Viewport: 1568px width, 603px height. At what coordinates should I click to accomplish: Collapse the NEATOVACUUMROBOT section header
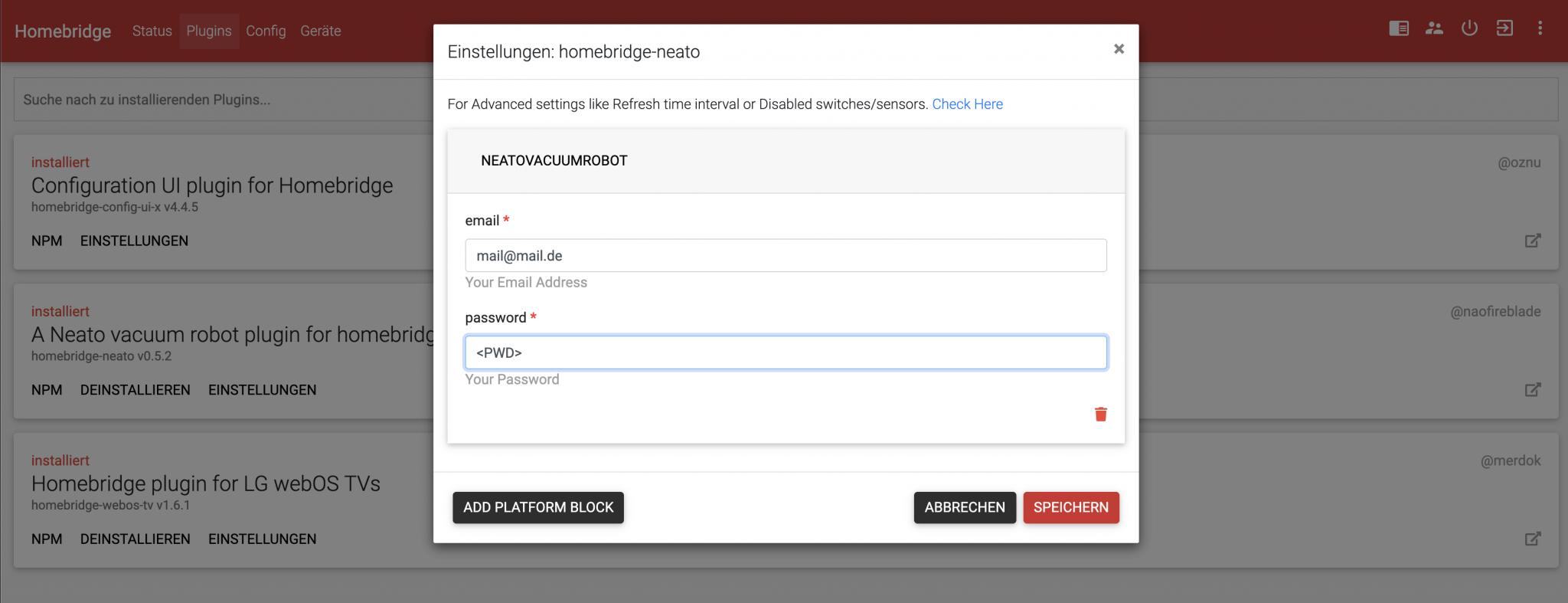pyautogui.click(x=786, y=161)
